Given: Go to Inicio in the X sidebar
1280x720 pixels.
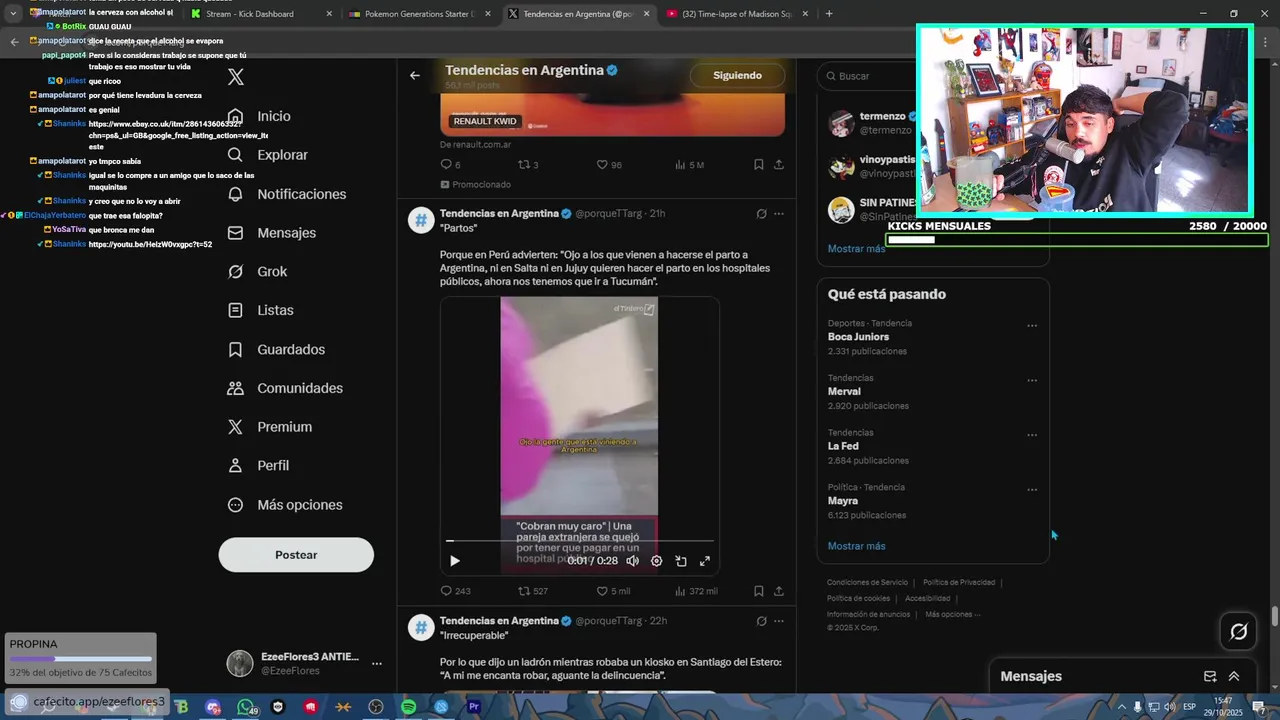Looking at the screenshot, I should coord(259,116).
